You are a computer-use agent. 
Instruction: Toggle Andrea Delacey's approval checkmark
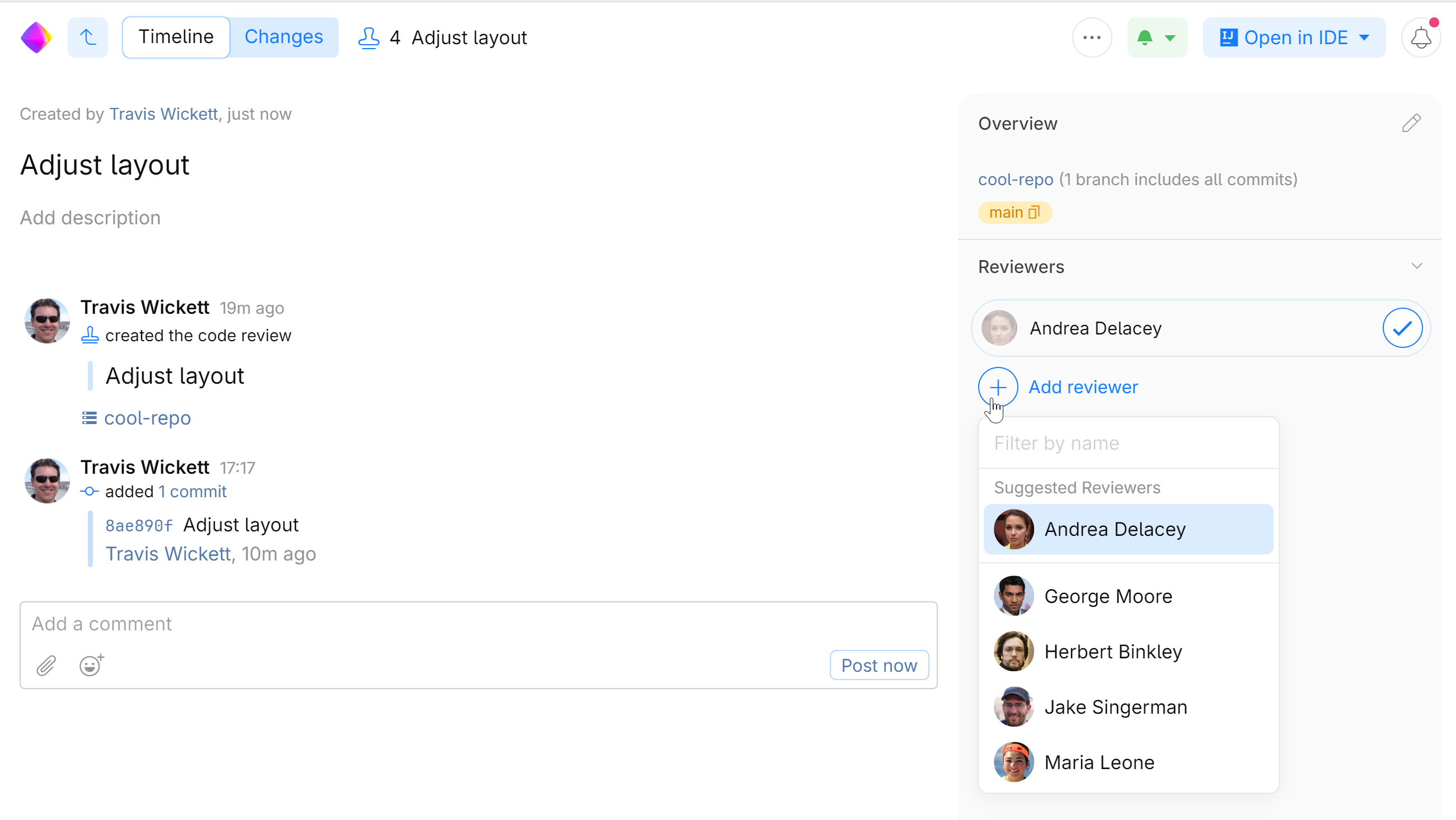pos(1402,328)
